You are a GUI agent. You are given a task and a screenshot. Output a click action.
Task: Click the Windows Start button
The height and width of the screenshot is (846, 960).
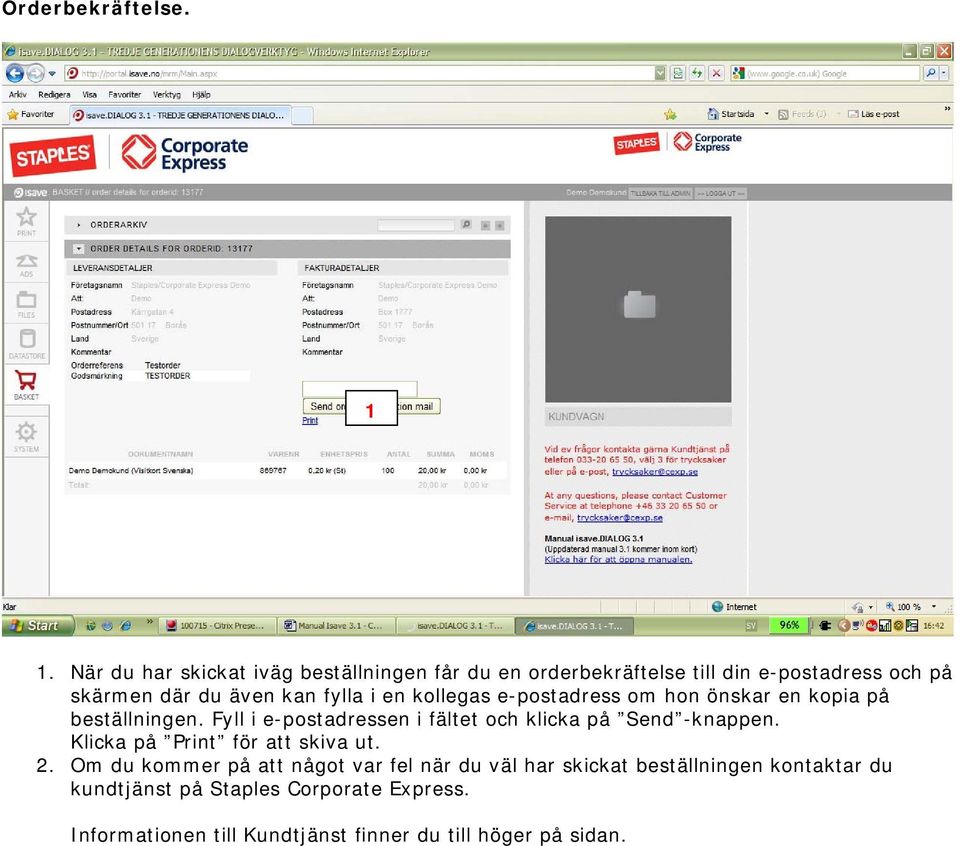tap(38, 626)
